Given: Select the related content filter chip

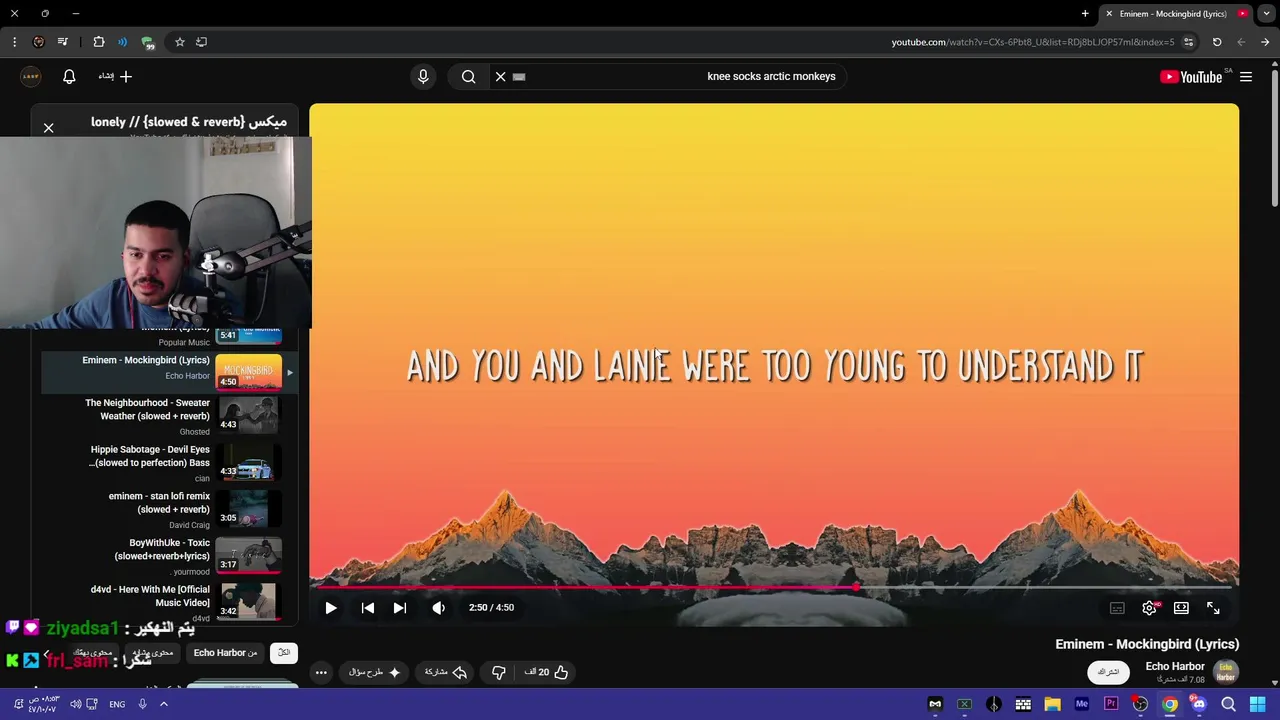Looking at the screenshot, I should 153,653.
